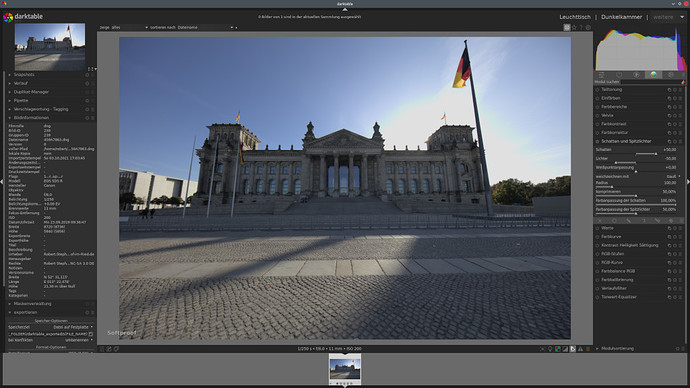Open the RGB-Stufen module
The width and height of the screenshot is (690, 388).
click(613, 254)
